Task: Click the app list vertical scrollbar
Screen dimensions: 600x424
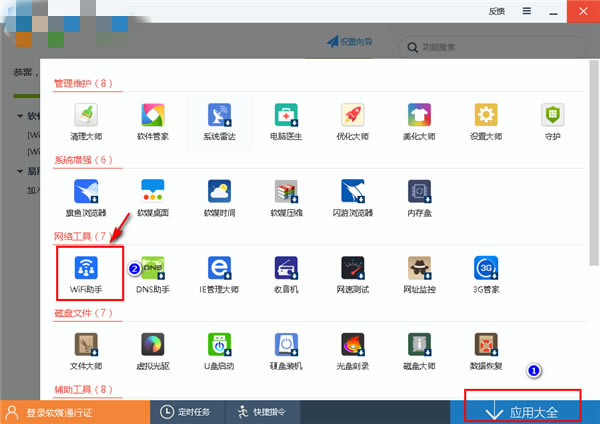Action: pyautogui.click(x=594, y=163)
